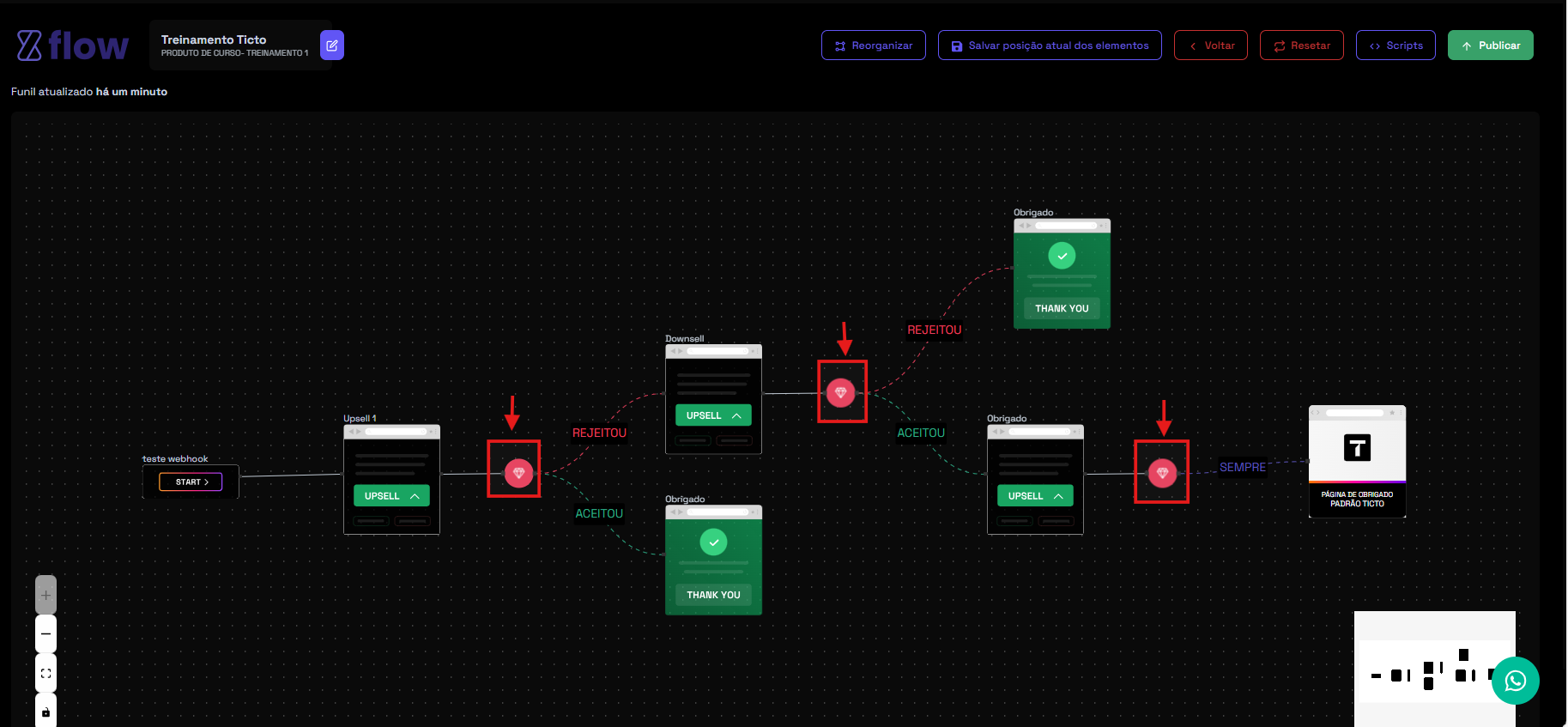Click the fit view icon
The width and height of the screenshot is (1568, 727).
click(x=46, y=674)
